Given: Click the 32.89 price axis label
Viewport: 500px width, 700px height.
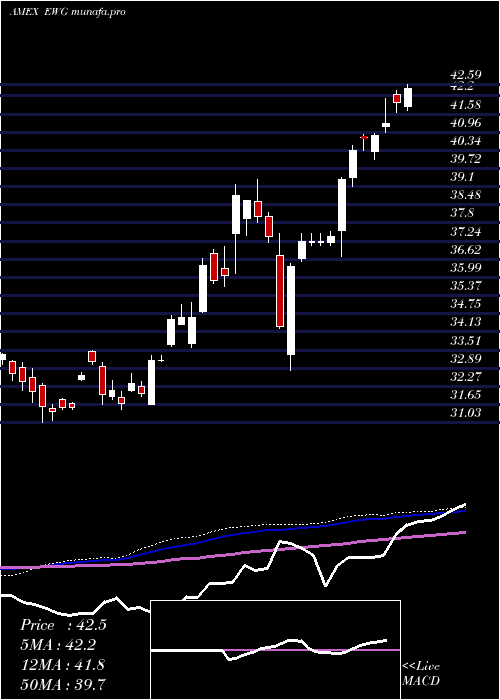Looking at the screenshot, I should tap(465, 359).
